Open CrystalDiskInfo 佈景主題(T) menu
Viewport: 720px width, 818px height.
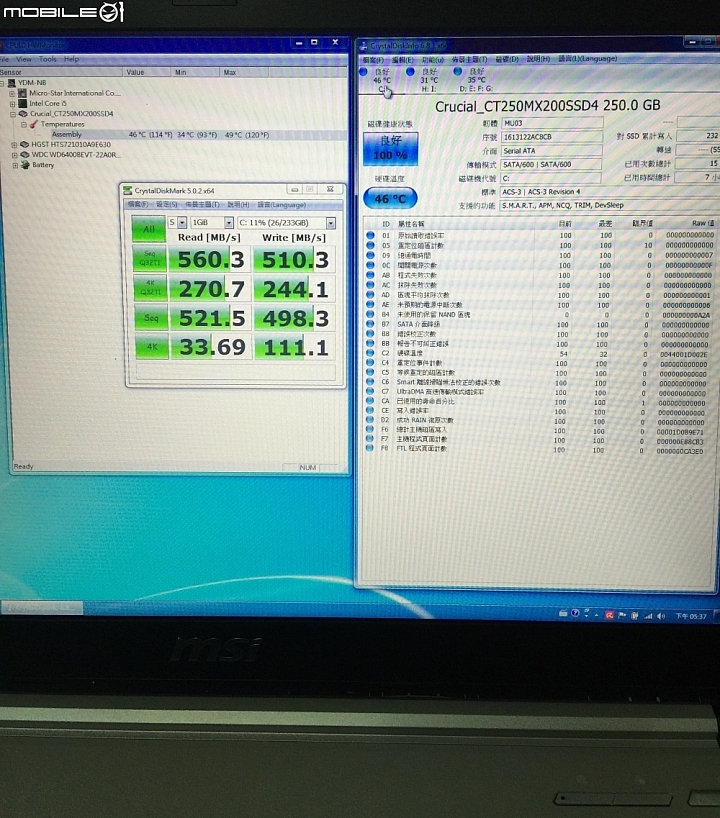tap(470, 59)
